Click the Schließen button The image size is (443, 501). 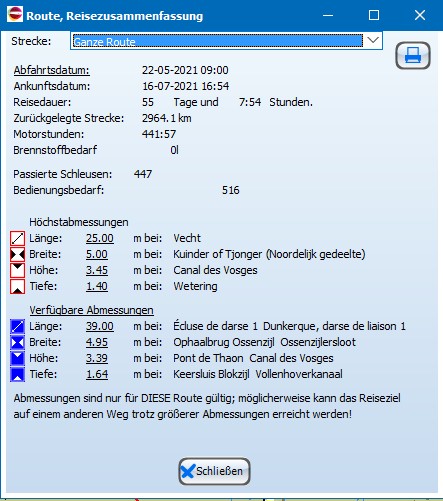(214, 471)
